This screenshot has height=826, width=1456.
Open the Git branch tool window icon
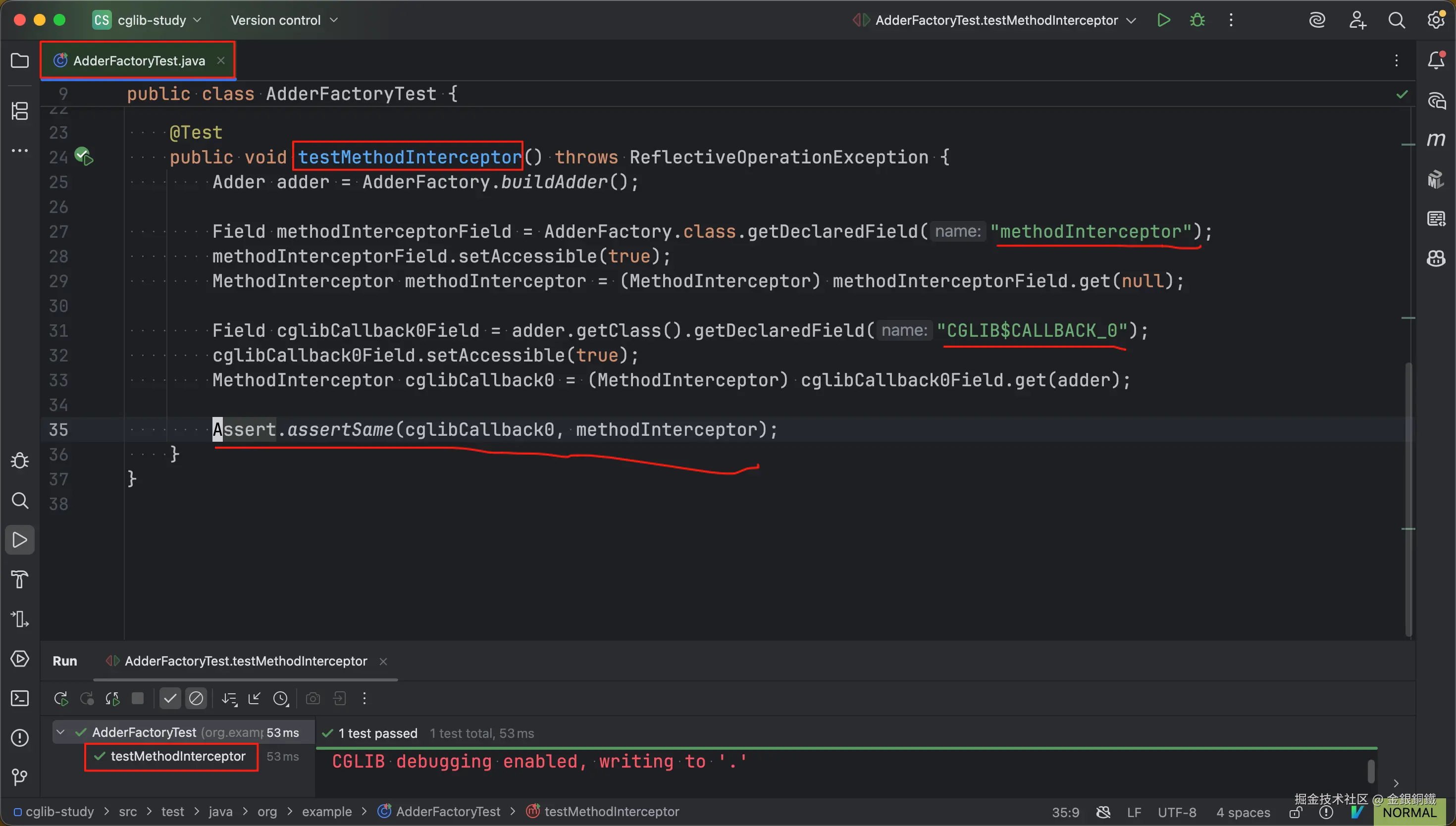click(20, 776)
